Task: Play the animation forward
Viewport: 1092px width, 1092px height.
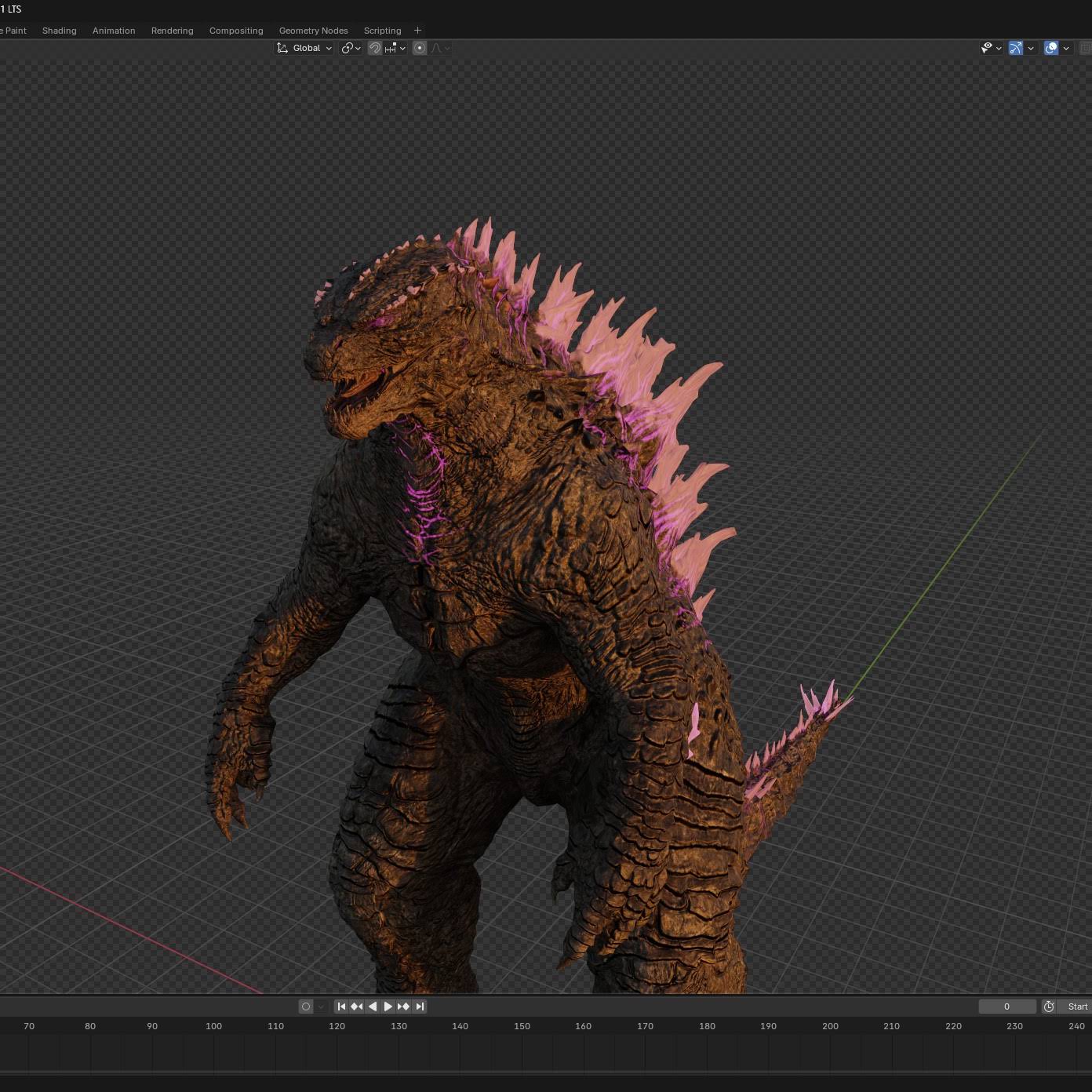Action: point(388,1006)
